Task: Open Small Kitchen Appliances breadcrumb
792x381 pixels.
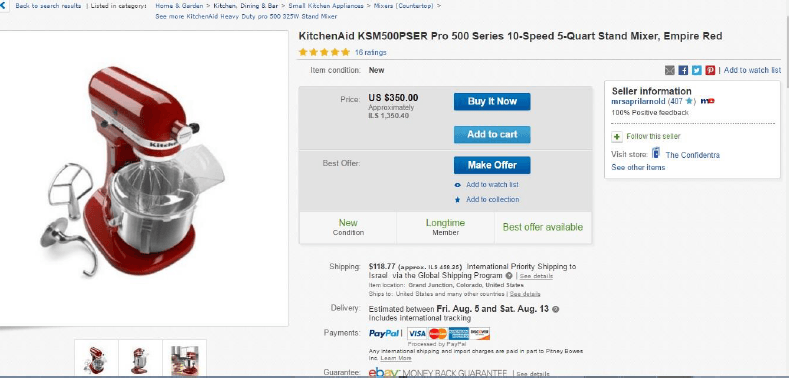Action: click(x=326, y=6)
